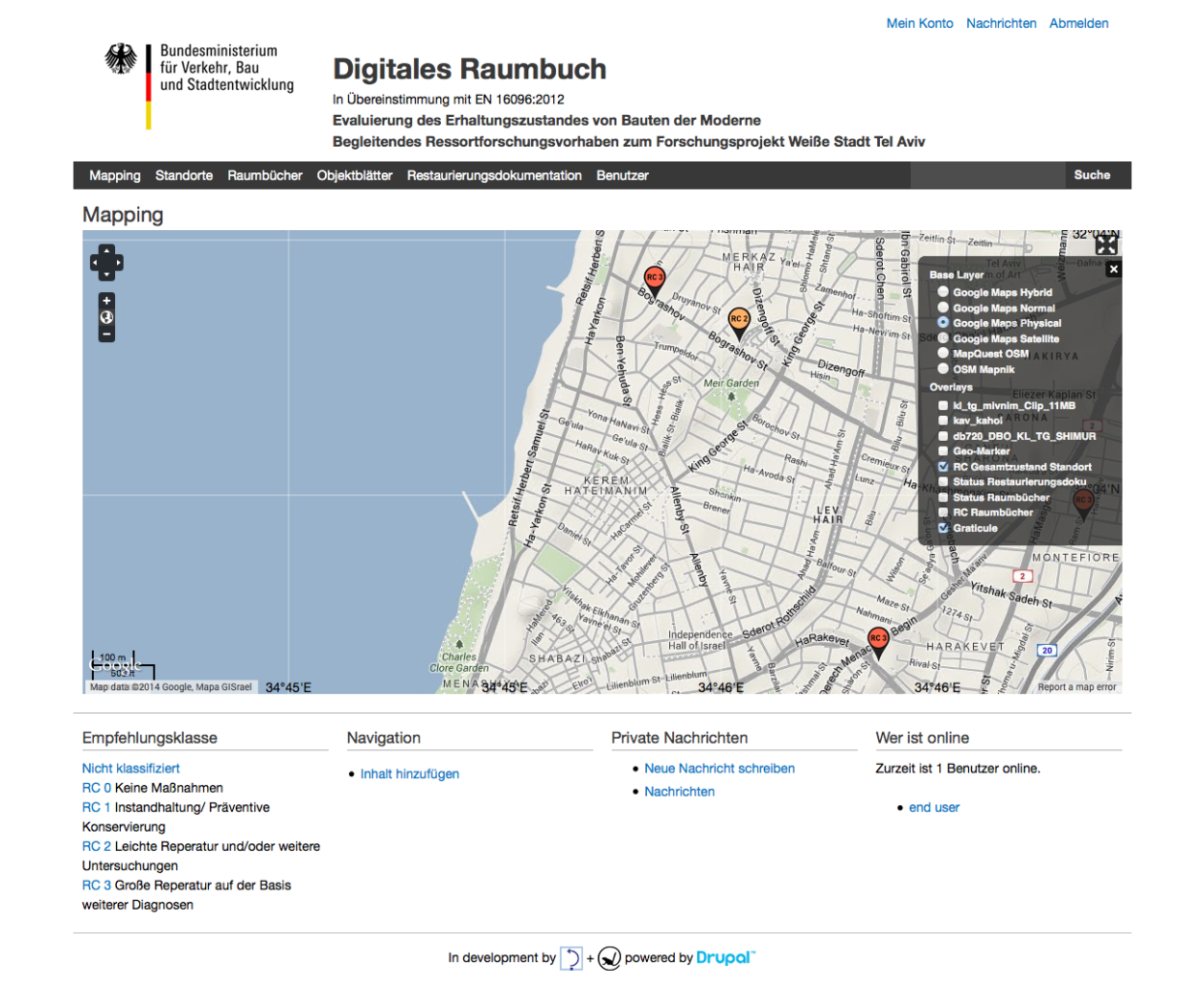Disable the Graticule overlay
This screenshot has height=990, width=1204.
point(943,528)
